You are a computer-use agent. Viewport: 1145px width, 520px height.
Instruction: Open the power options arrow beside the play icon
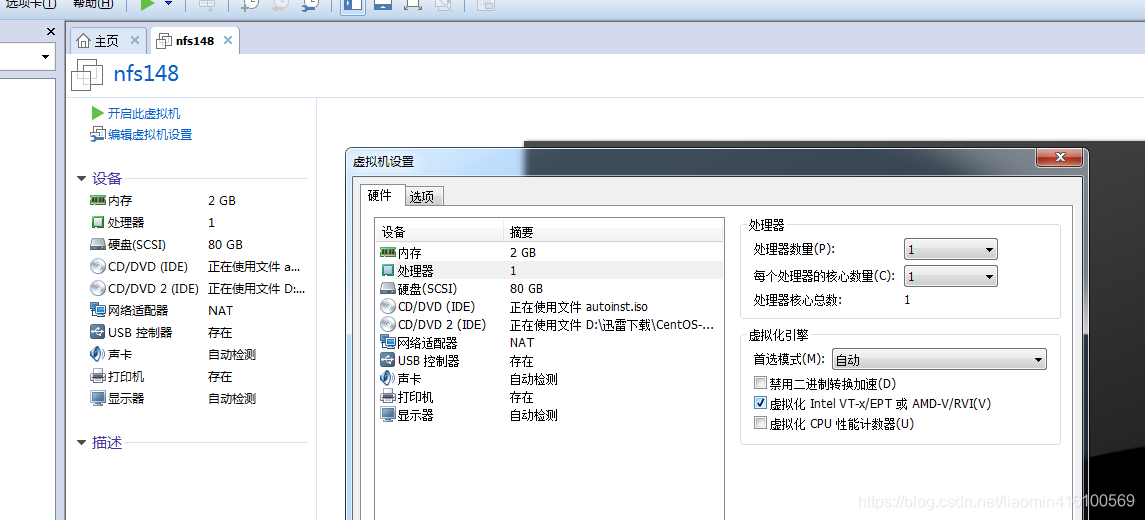169,4
